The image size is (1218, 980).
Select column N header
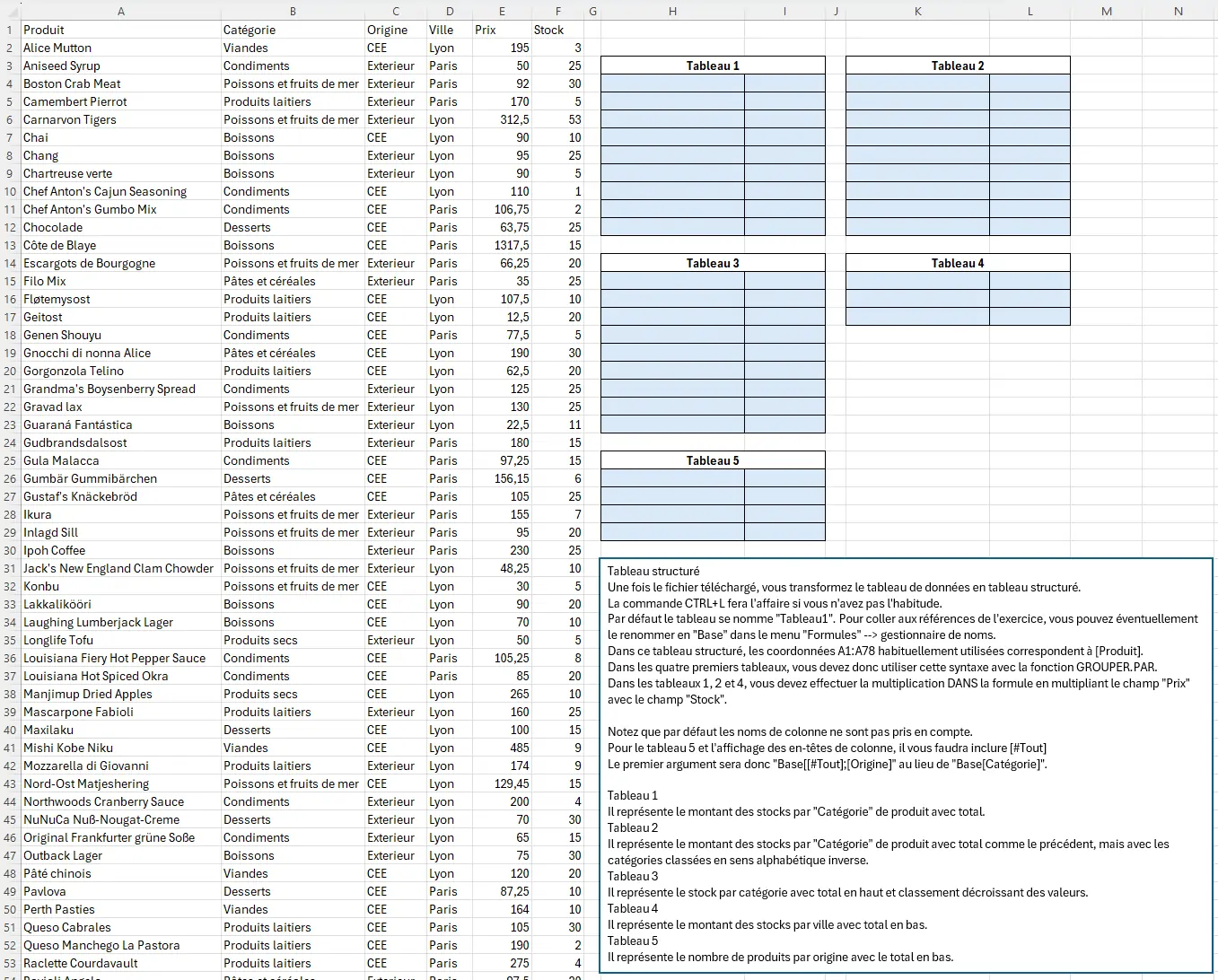pyautogui.click(x=1179, y=11)
